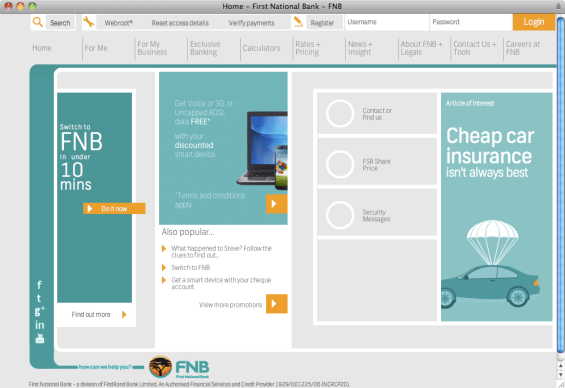The height and width of the screenshot is (388, 565).
Task: Click Security Messages label
Action: (376, 215)
